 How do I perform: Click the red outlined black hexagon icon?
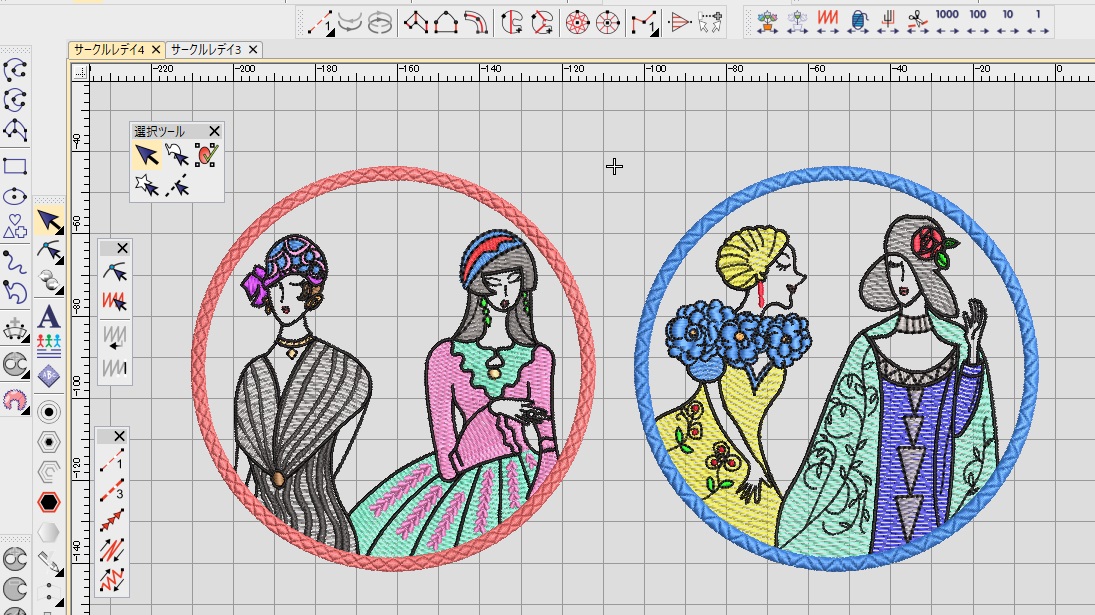pos(49,502)
